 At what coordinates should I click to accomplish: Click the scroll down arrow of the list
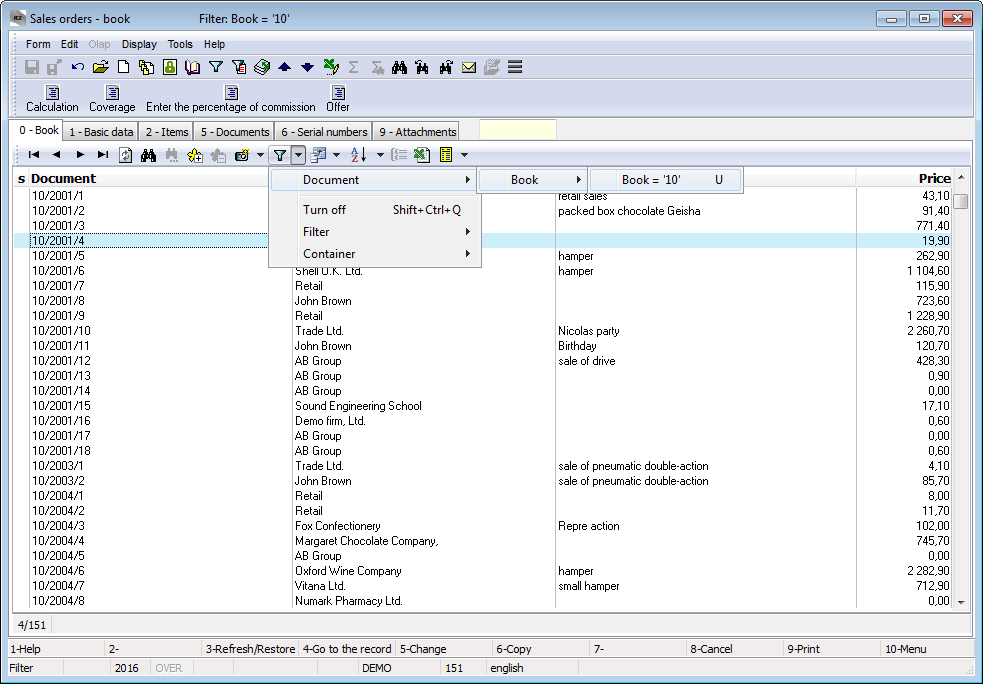[x=961, y=602]
